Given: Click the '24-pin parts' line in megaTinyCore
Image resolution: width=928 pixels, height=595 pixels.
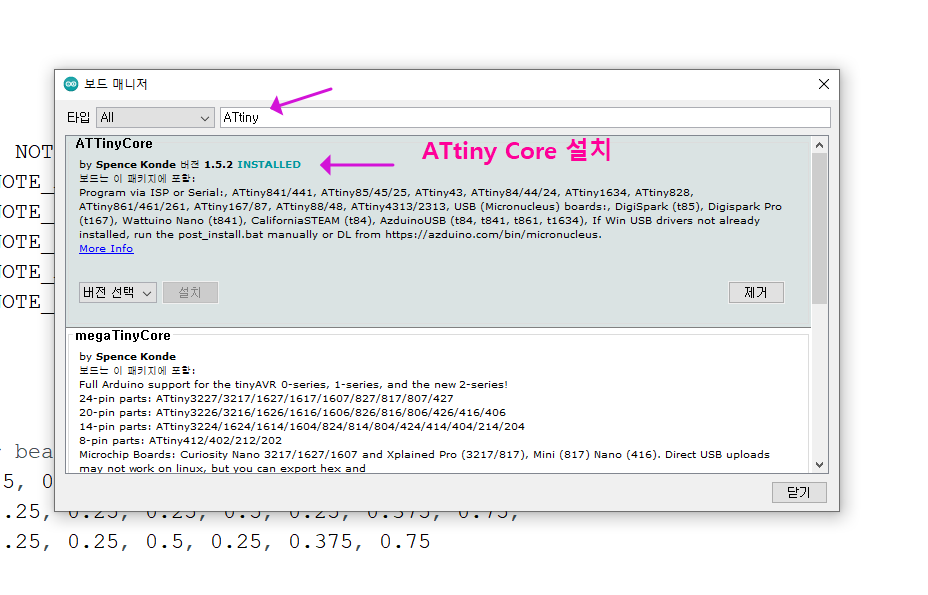Looking at the screenshot, I should coord(266,398).
